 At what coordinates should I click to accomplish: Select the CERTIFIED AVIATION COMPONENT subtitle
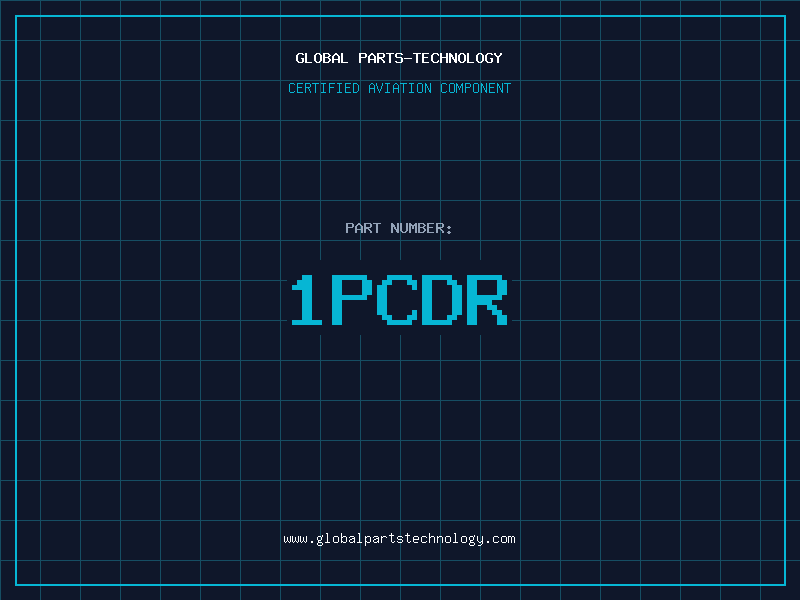(x=399, y=88)
